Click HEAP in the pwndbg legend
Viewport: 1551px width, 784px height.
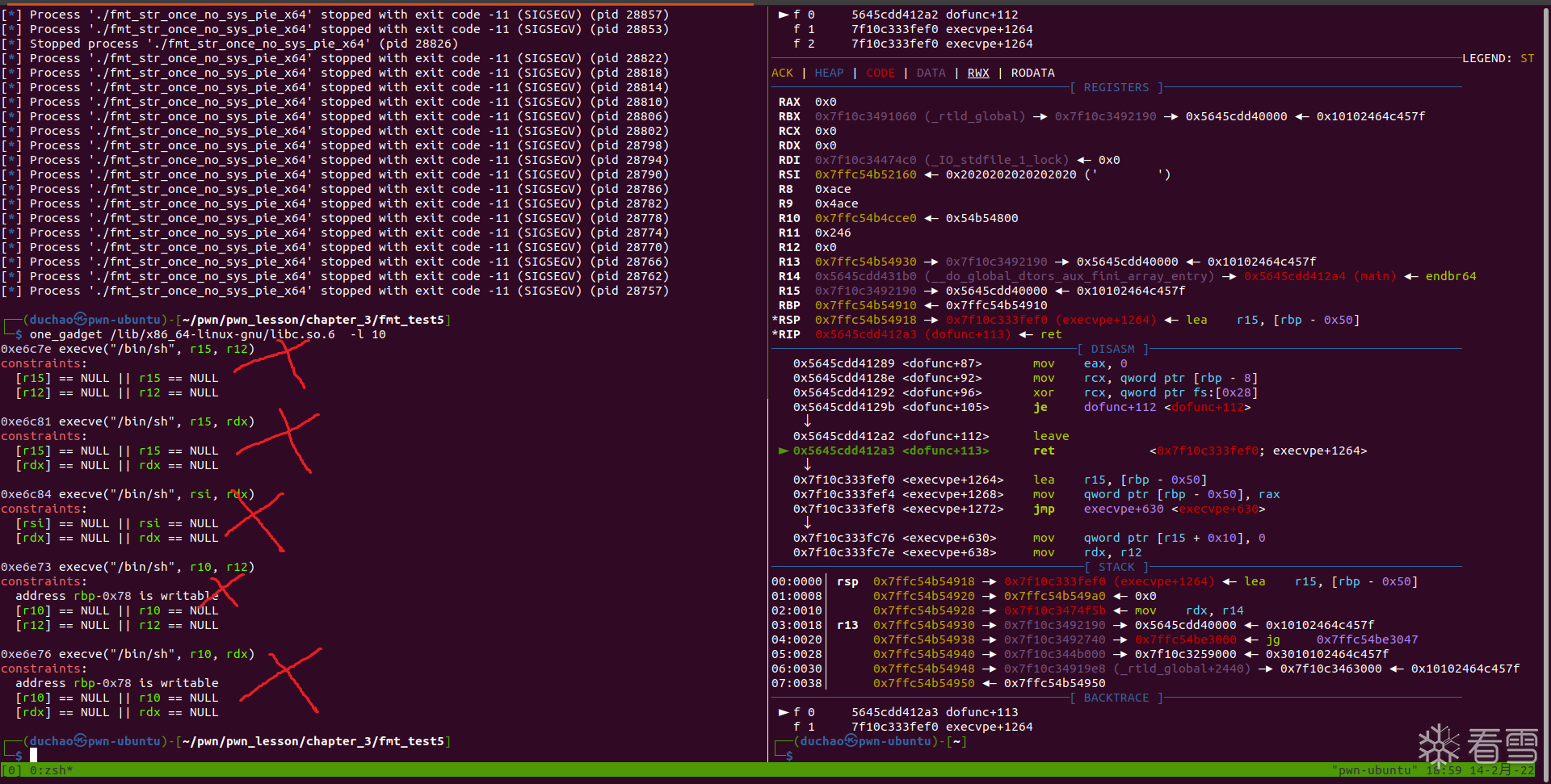coord(829,73)
